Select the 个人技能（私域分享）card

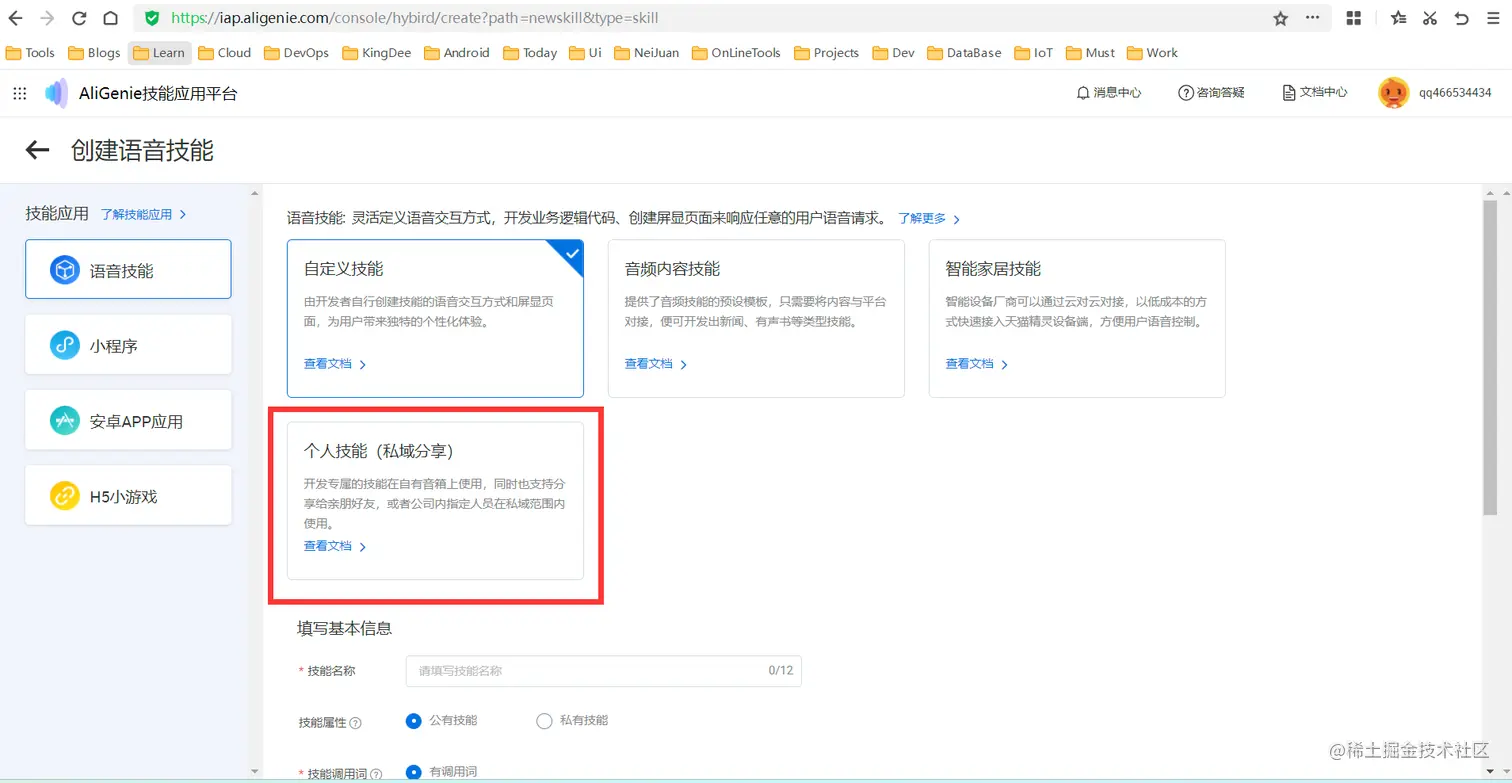[435, 501]
